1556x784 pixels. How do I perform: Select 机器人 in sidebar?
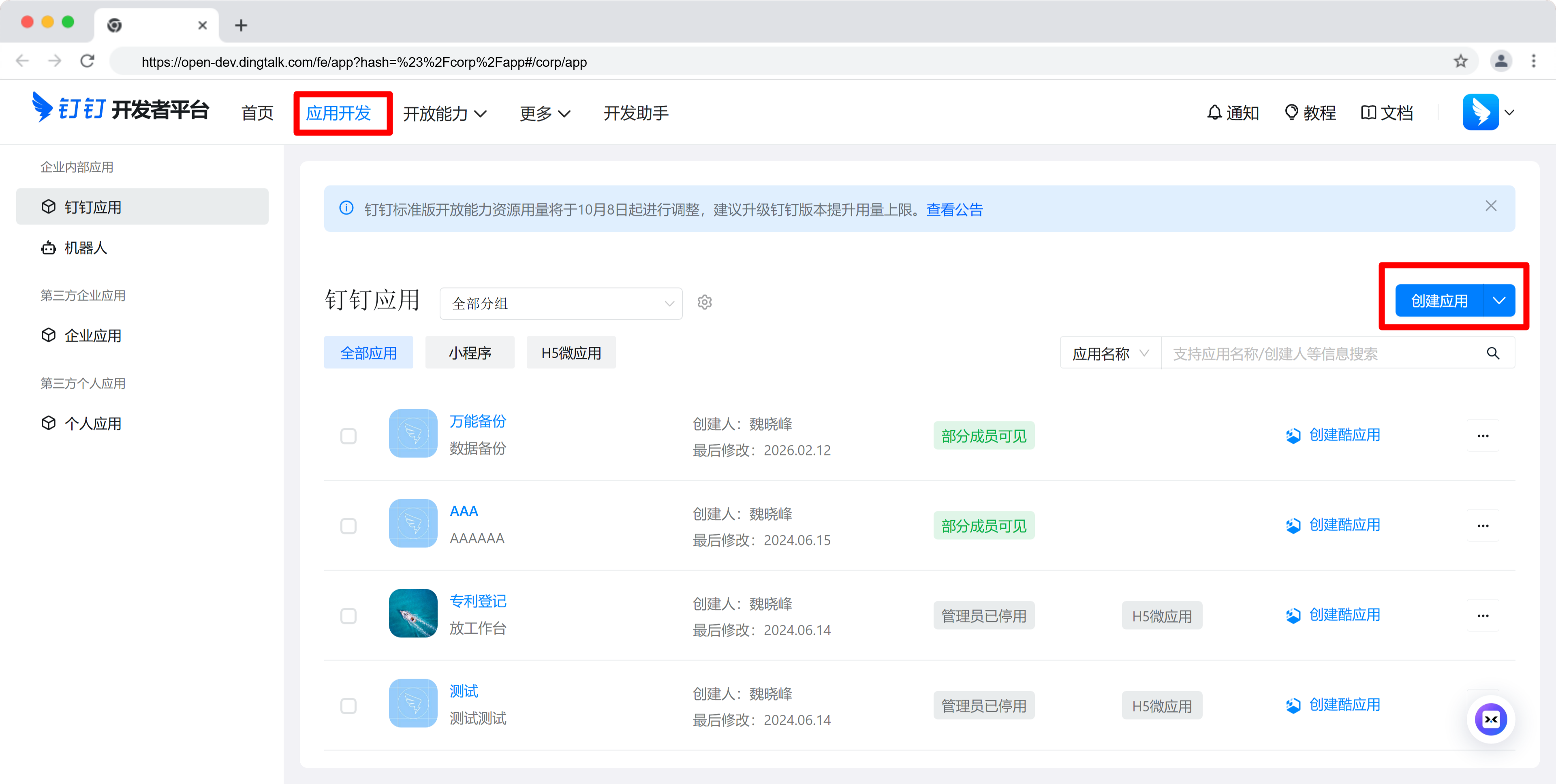pos(142,248)
